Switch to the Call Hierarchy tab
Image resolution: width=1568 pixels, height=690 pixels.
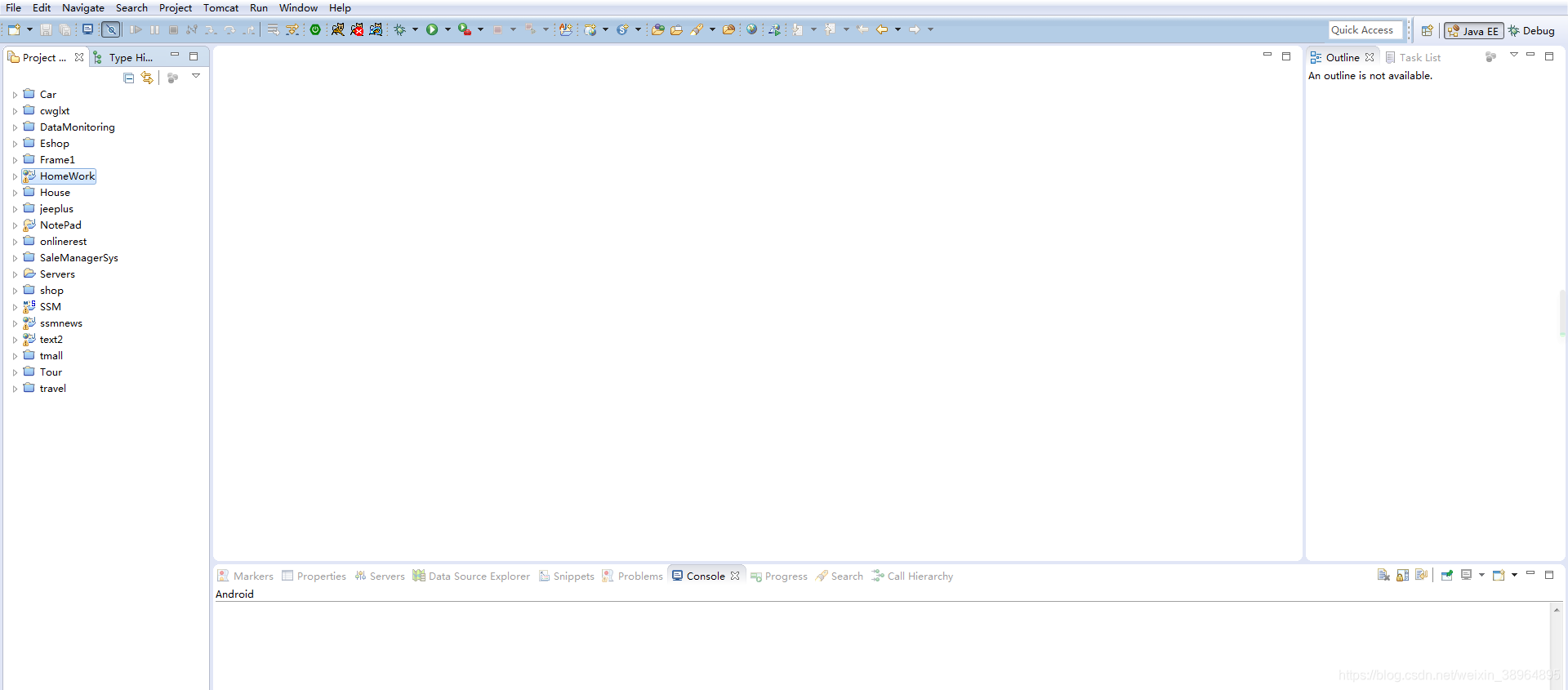tap(912, 576)
